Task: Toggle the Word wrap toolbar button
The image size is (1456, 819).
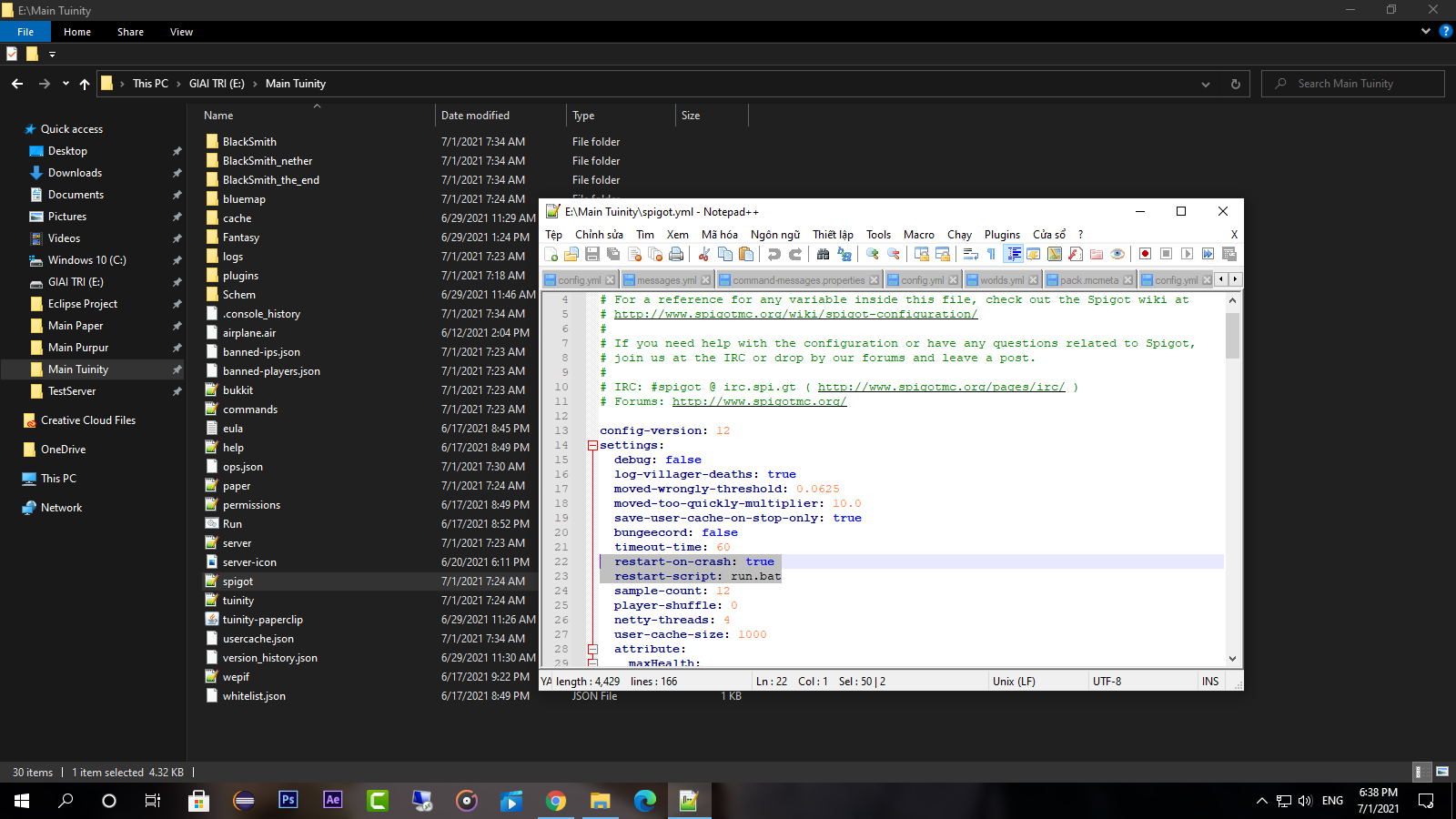Action: coord(971,254)
